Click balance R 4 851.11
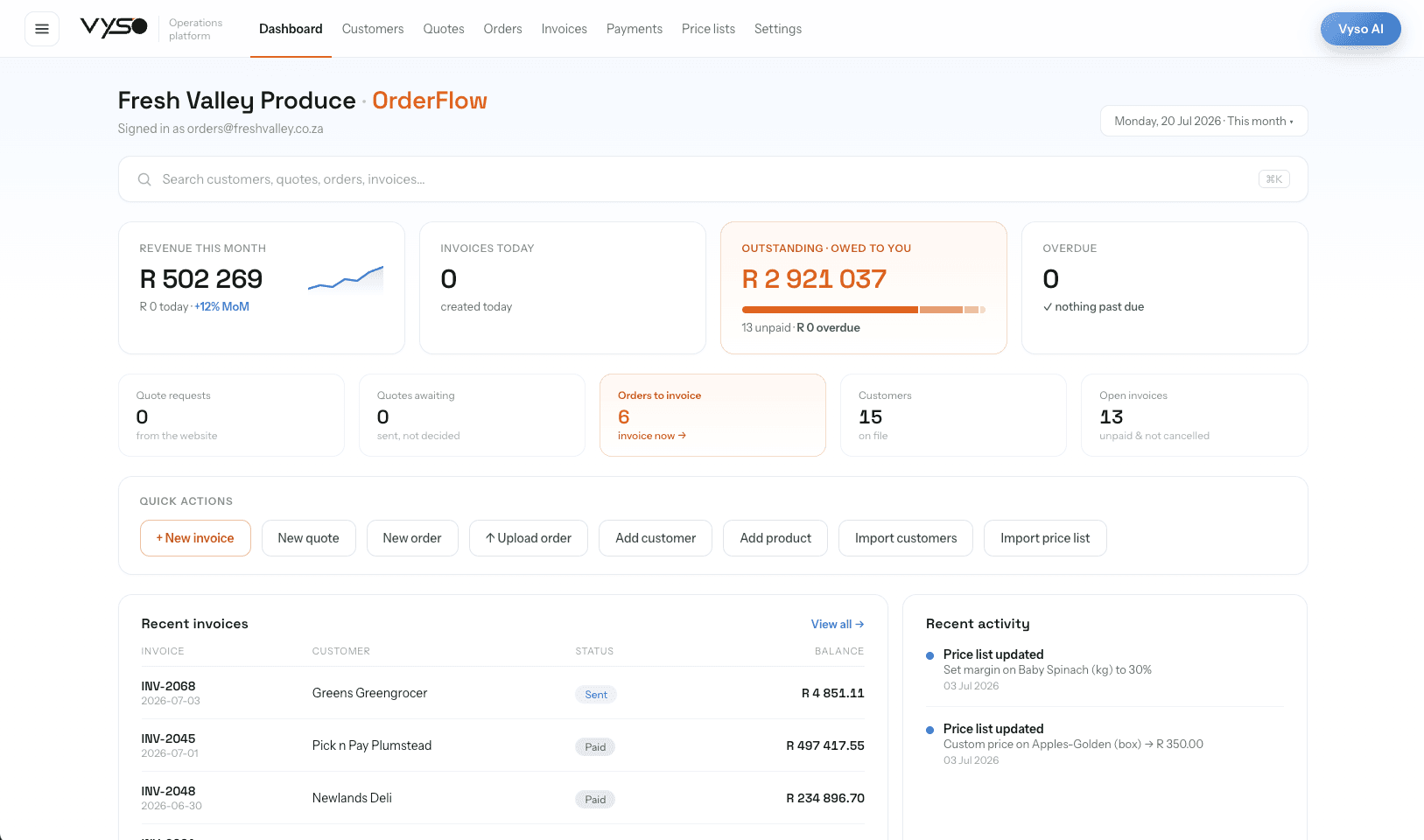The image size is (1424, 840). point(833,693)
